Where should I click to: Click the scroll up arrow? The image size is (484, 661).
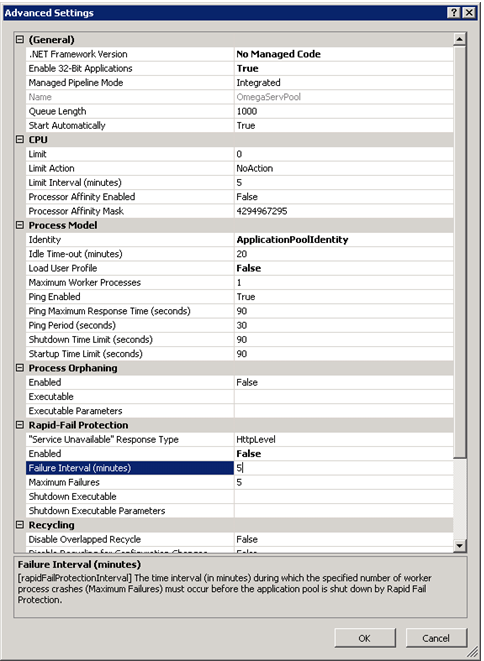tap(460, 39)
